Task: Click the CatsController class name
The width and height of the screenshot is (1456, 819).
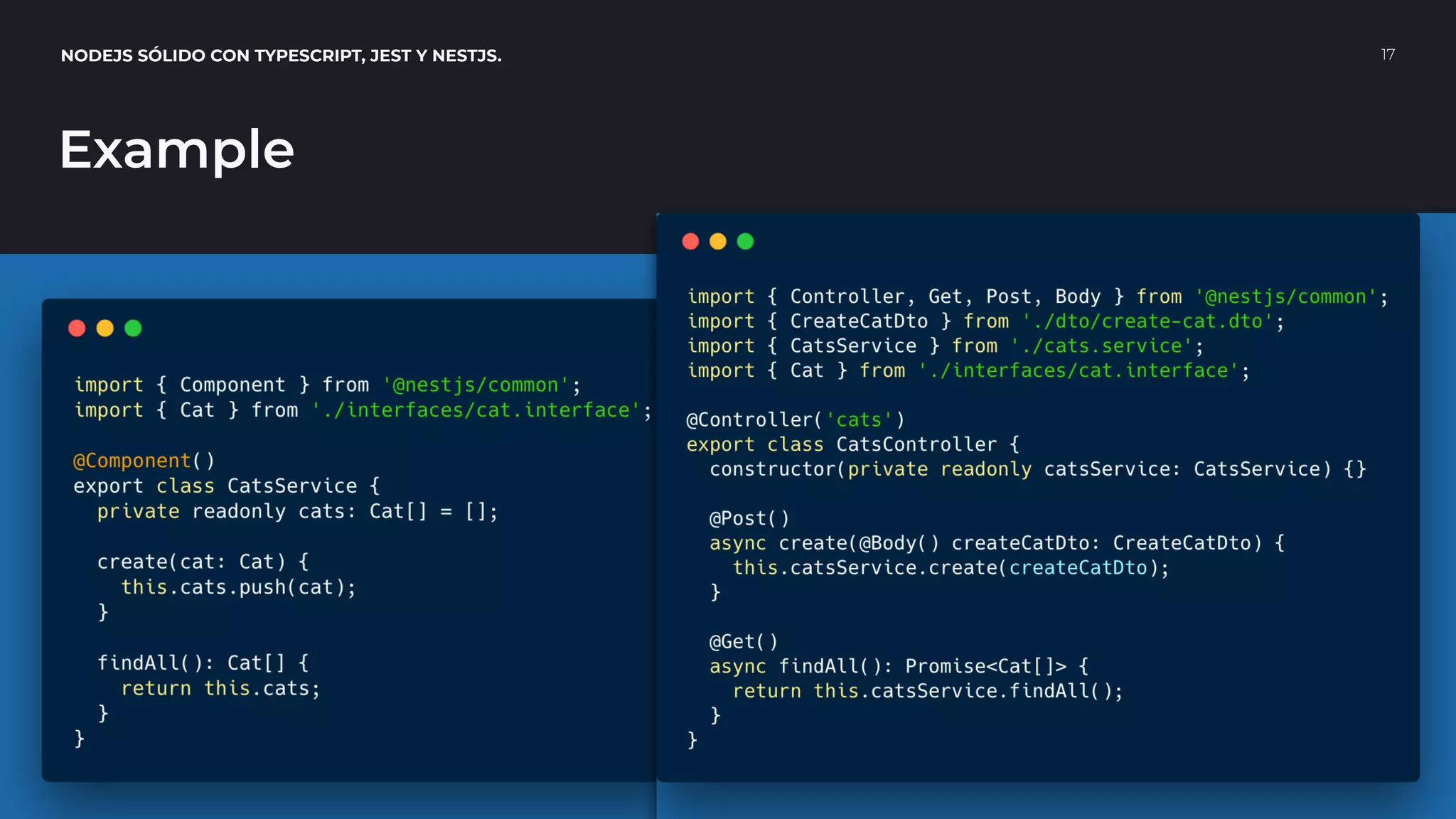Action: point(916,444)
